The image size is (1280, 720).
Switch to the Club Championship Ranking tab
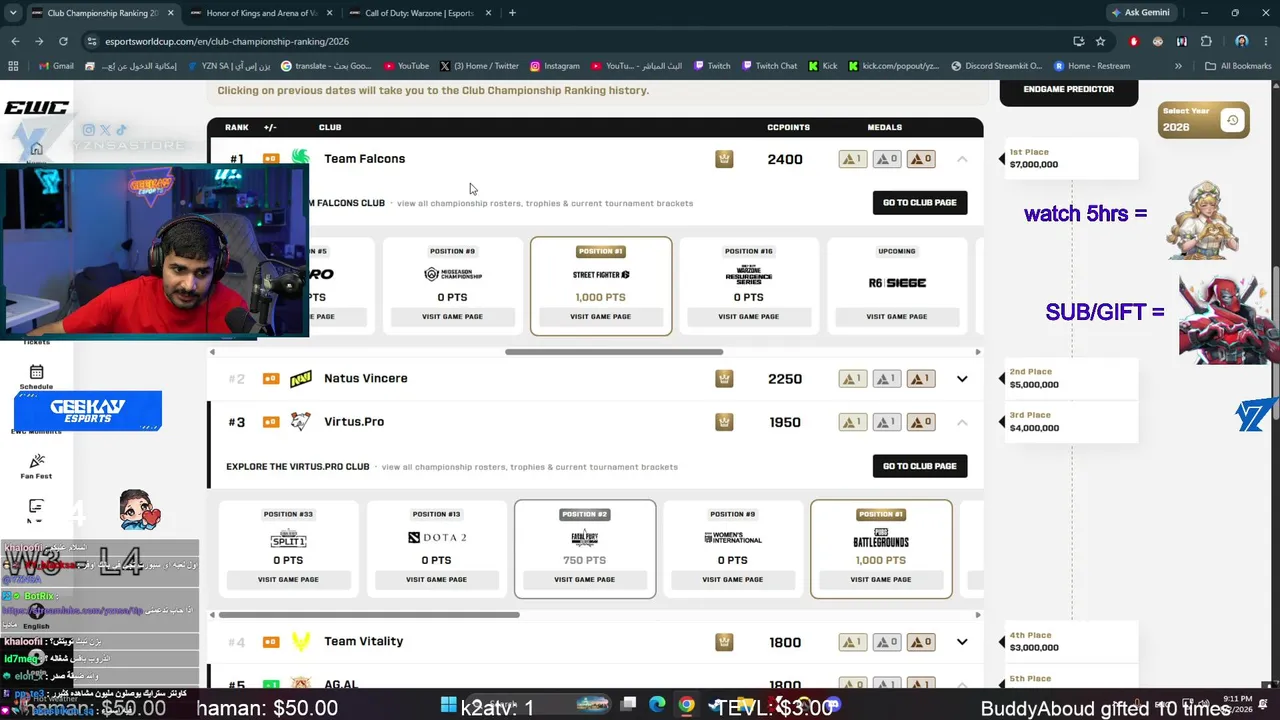pos(102,13)
